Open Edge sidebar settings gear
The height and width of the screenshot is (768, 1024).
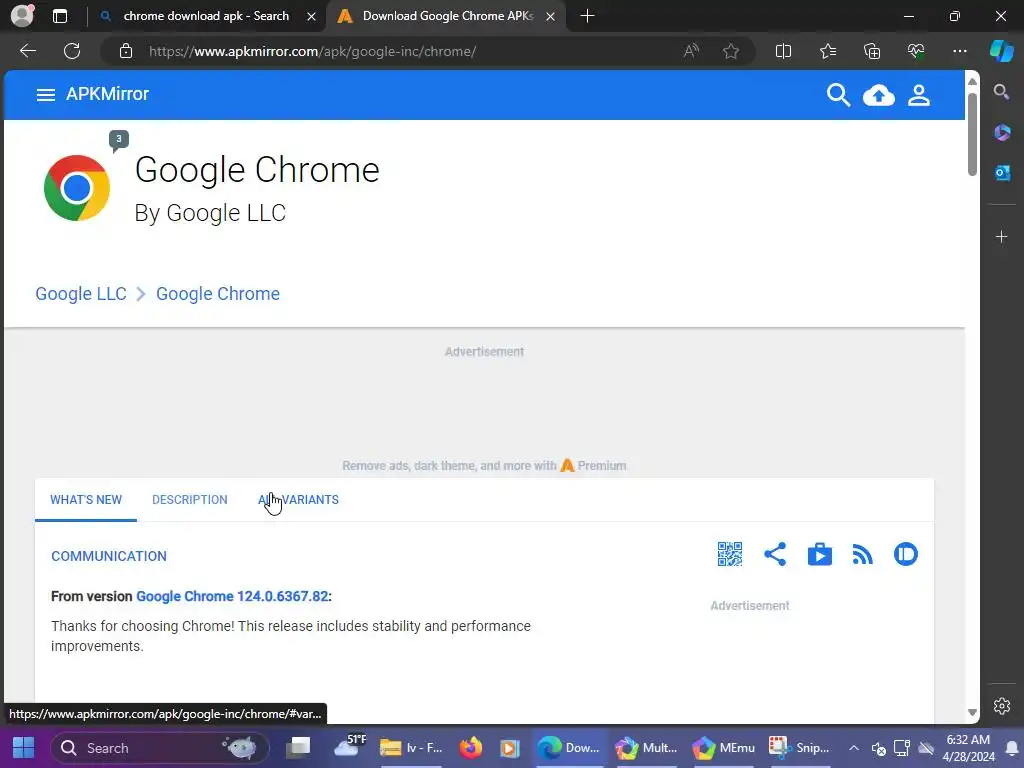tap(1001, 706)
